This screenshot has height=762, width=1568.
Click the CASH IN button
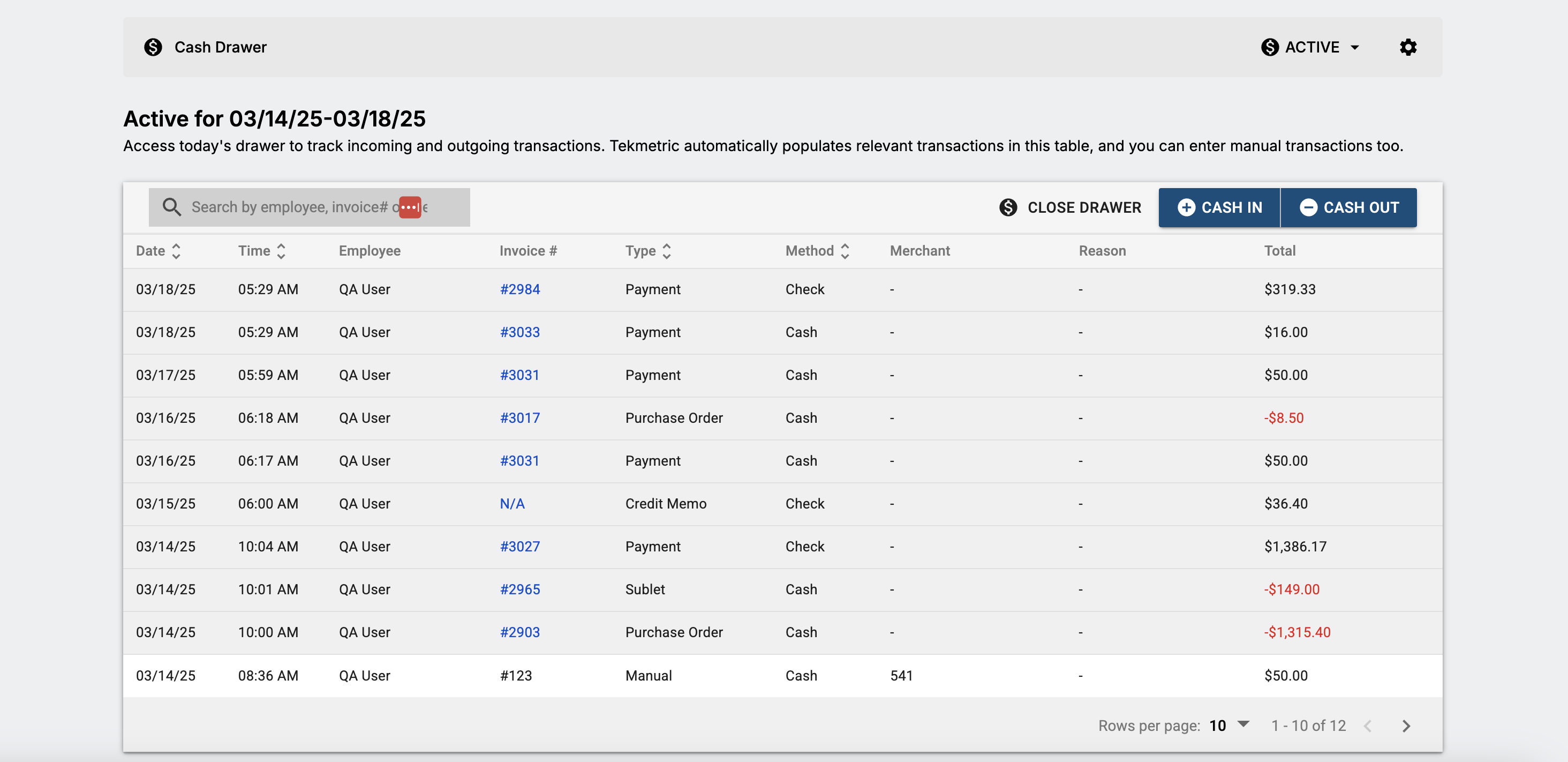(x=1219, y=208)
